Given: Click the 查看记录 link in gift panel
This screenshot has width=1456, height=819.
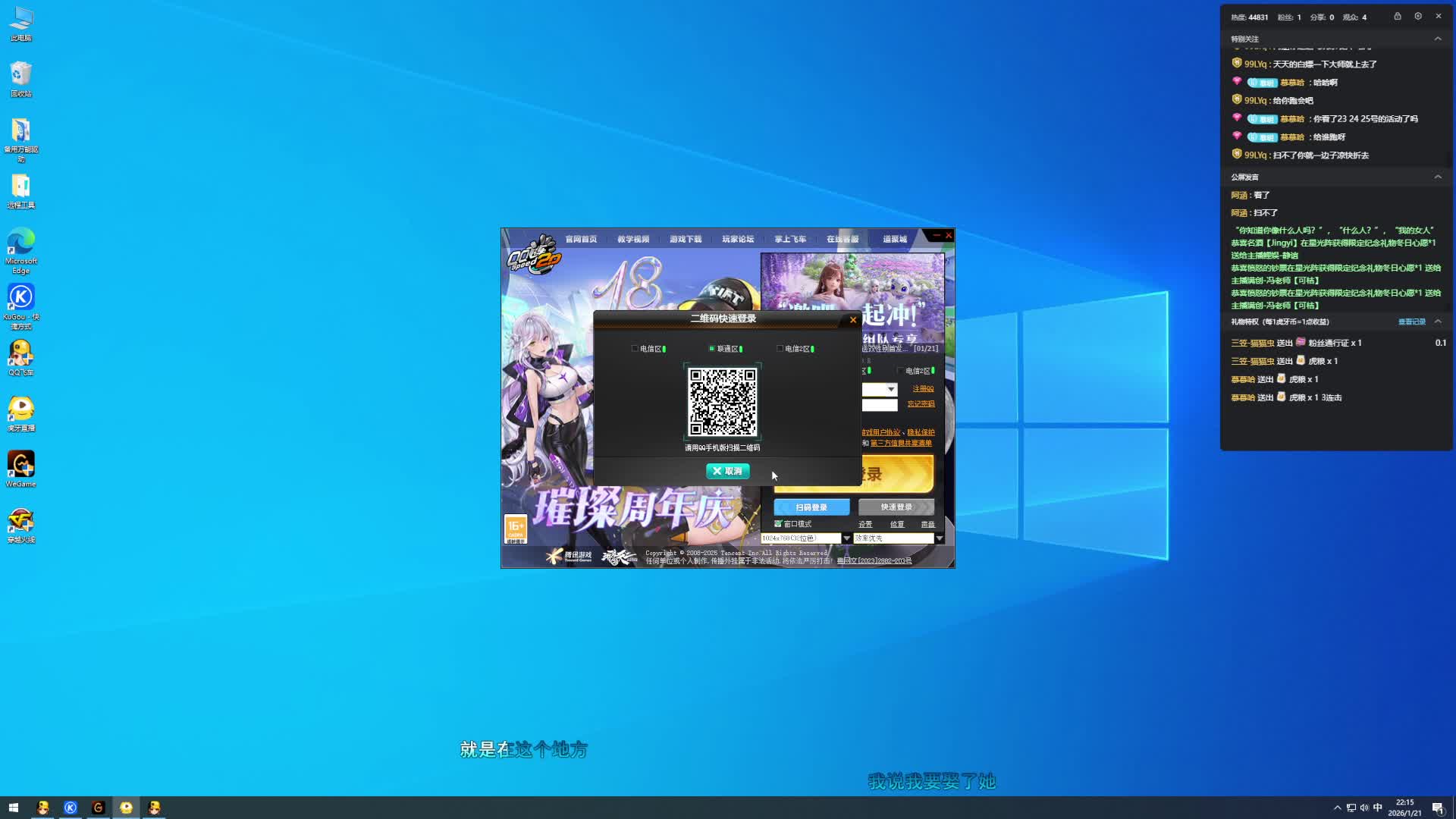Looking at the screenshot, I should (x=1411, y=322).
